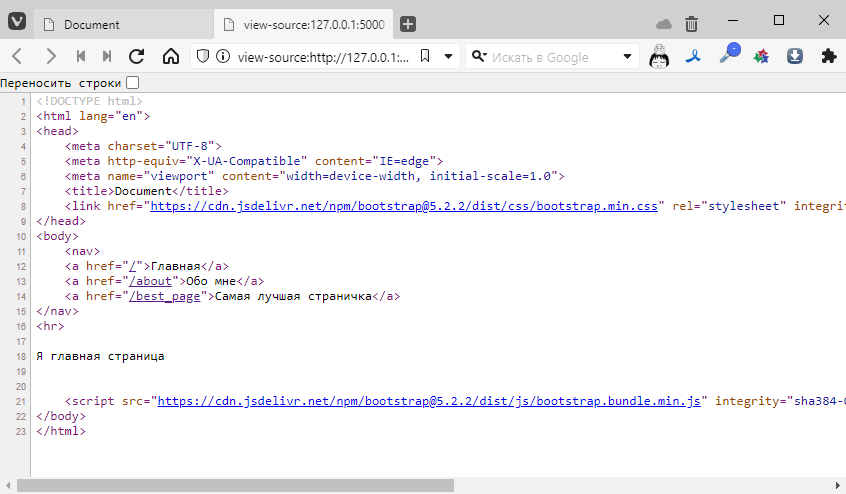Open the downloads extension icon

795,56
